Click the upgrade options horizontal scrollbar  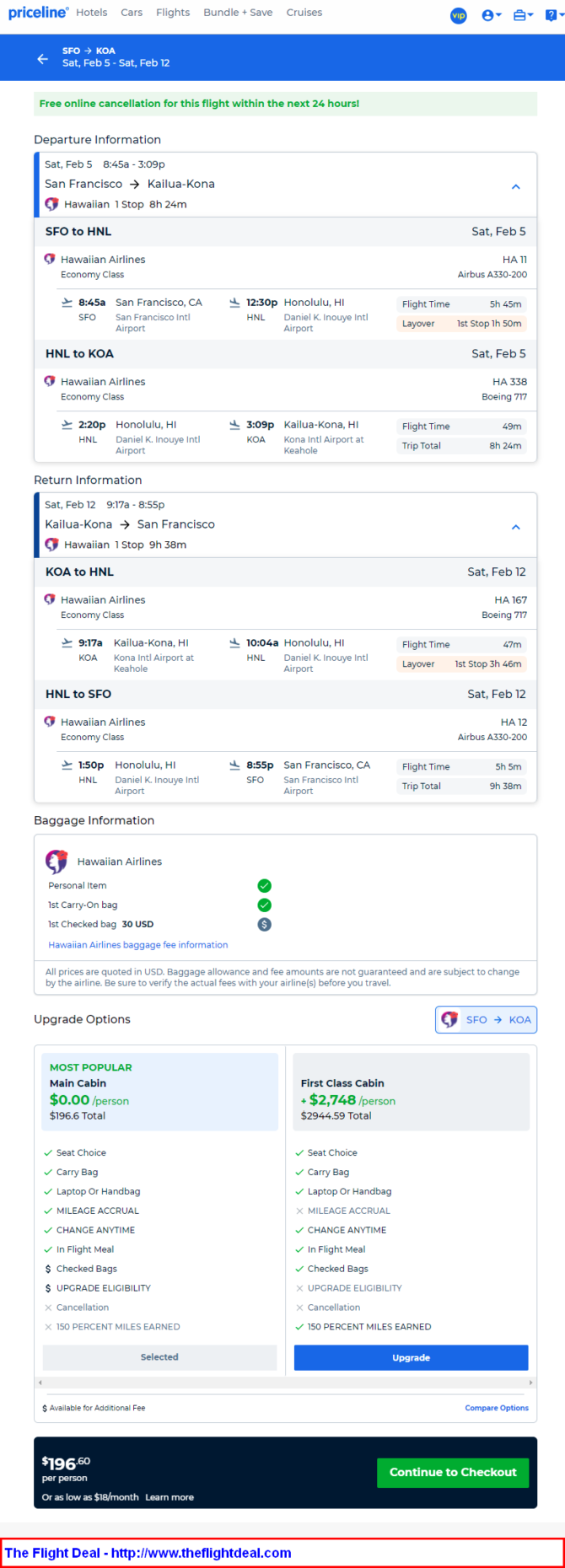[285, 1383]
